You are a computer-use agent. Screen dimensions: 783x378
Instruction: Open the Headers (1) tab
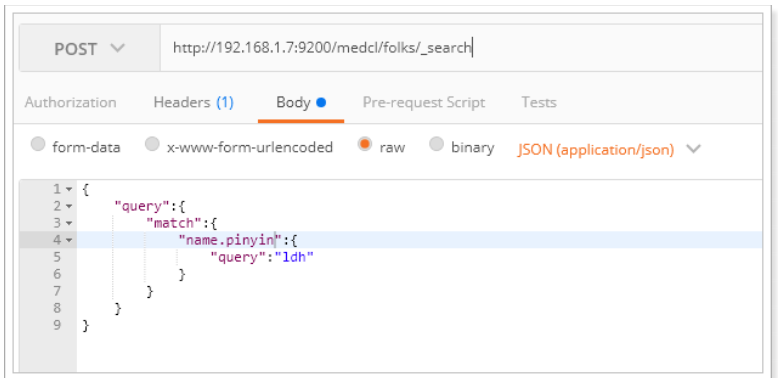coord(193,102)
